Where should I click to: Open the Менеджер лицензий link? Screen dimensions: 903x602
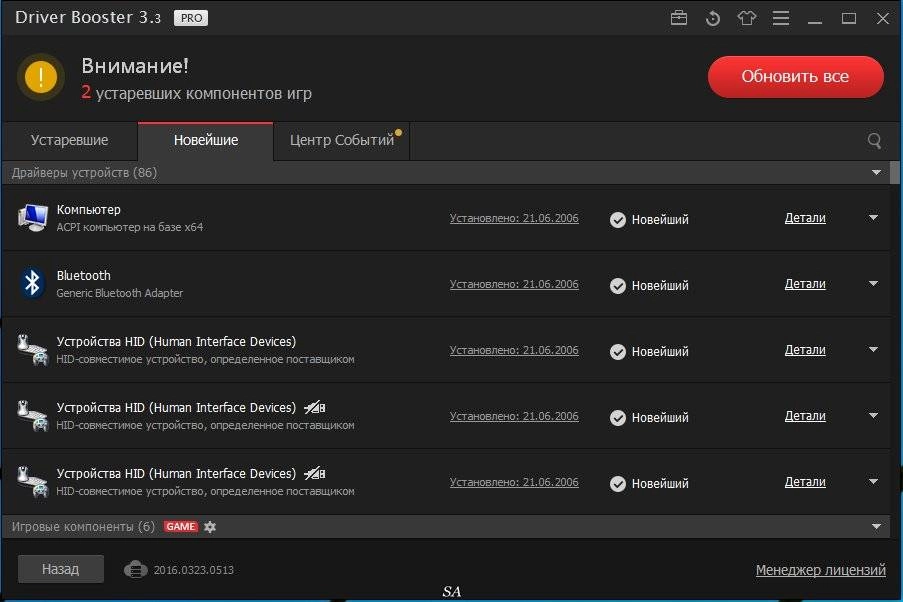point(821,570)
